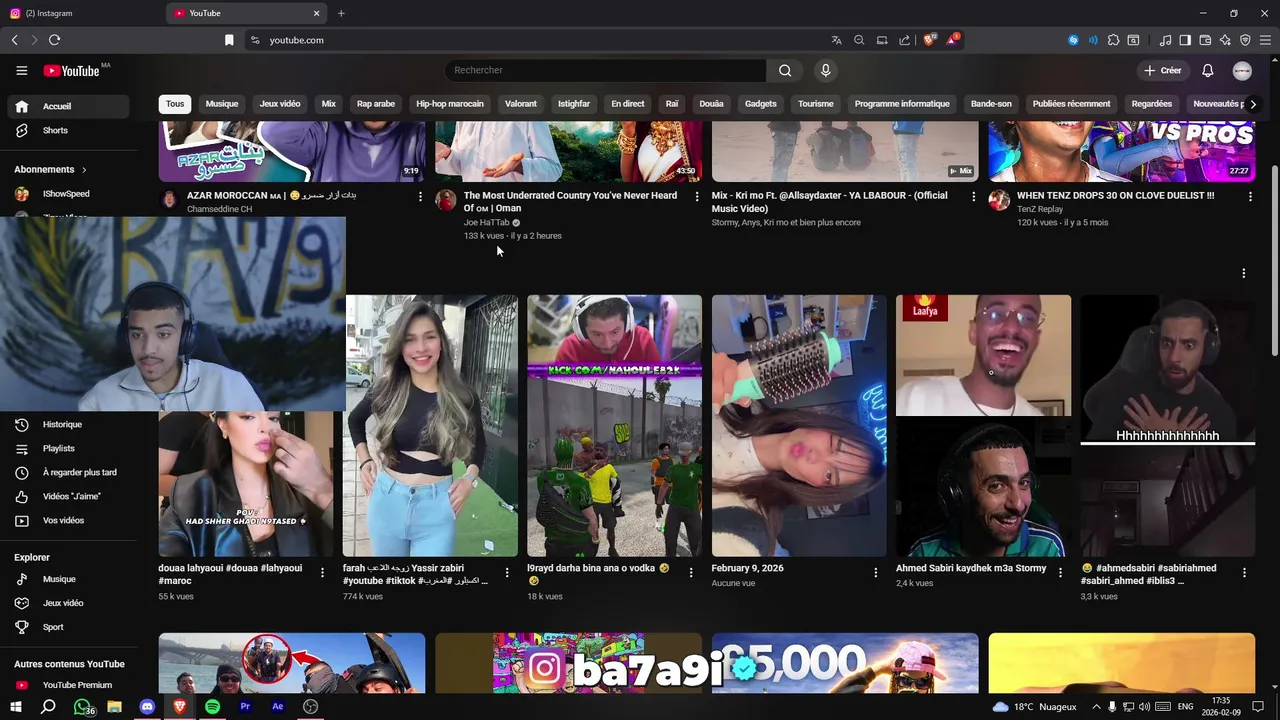Open the browser extensions puzzle icon
1280x720 pixels.
(x=1113, y=40)
